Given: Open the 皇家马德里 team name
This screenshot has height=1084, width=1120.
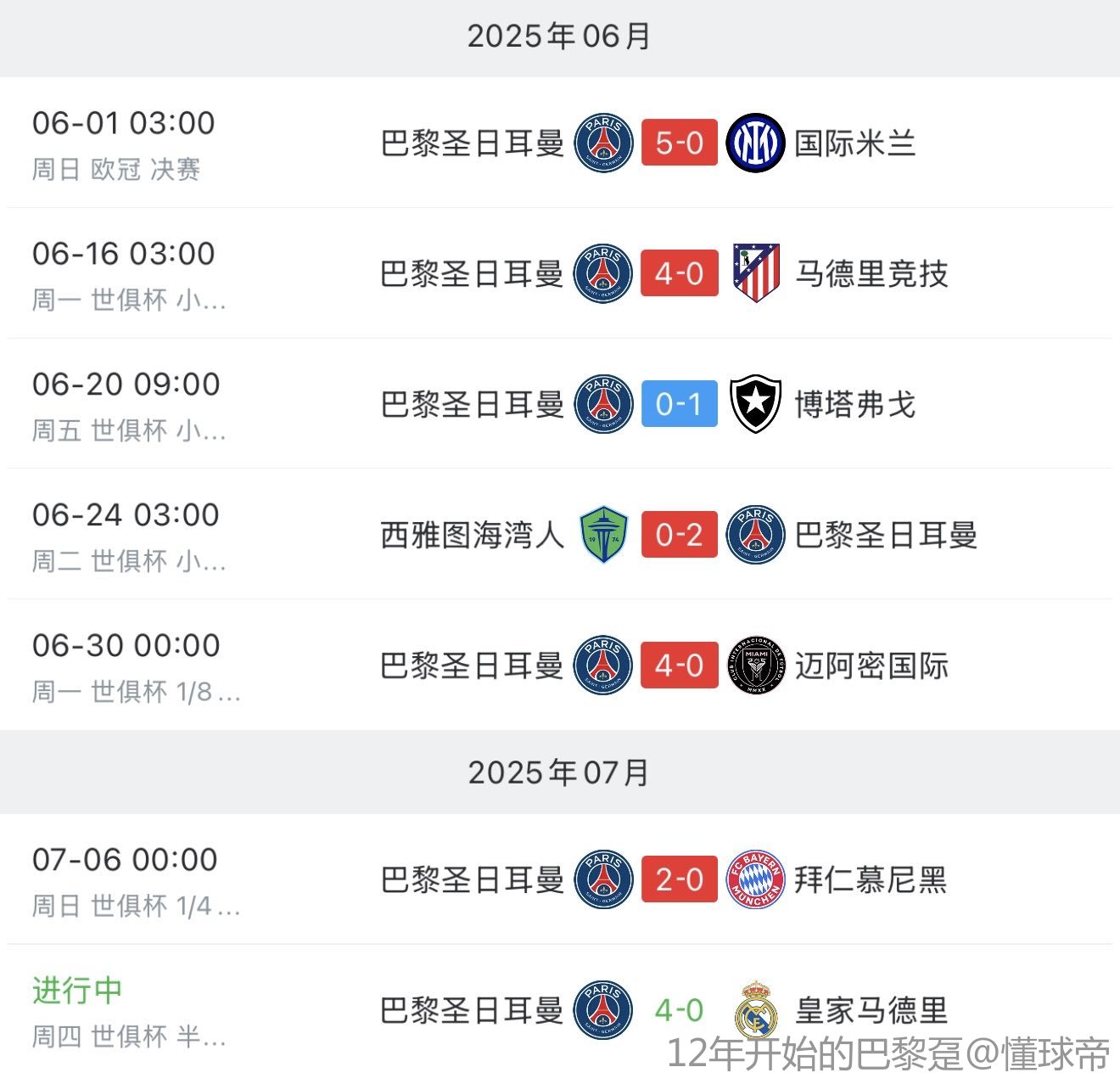Looking at the screenshot, I should pyautogui.click(x=871, y=1010).
